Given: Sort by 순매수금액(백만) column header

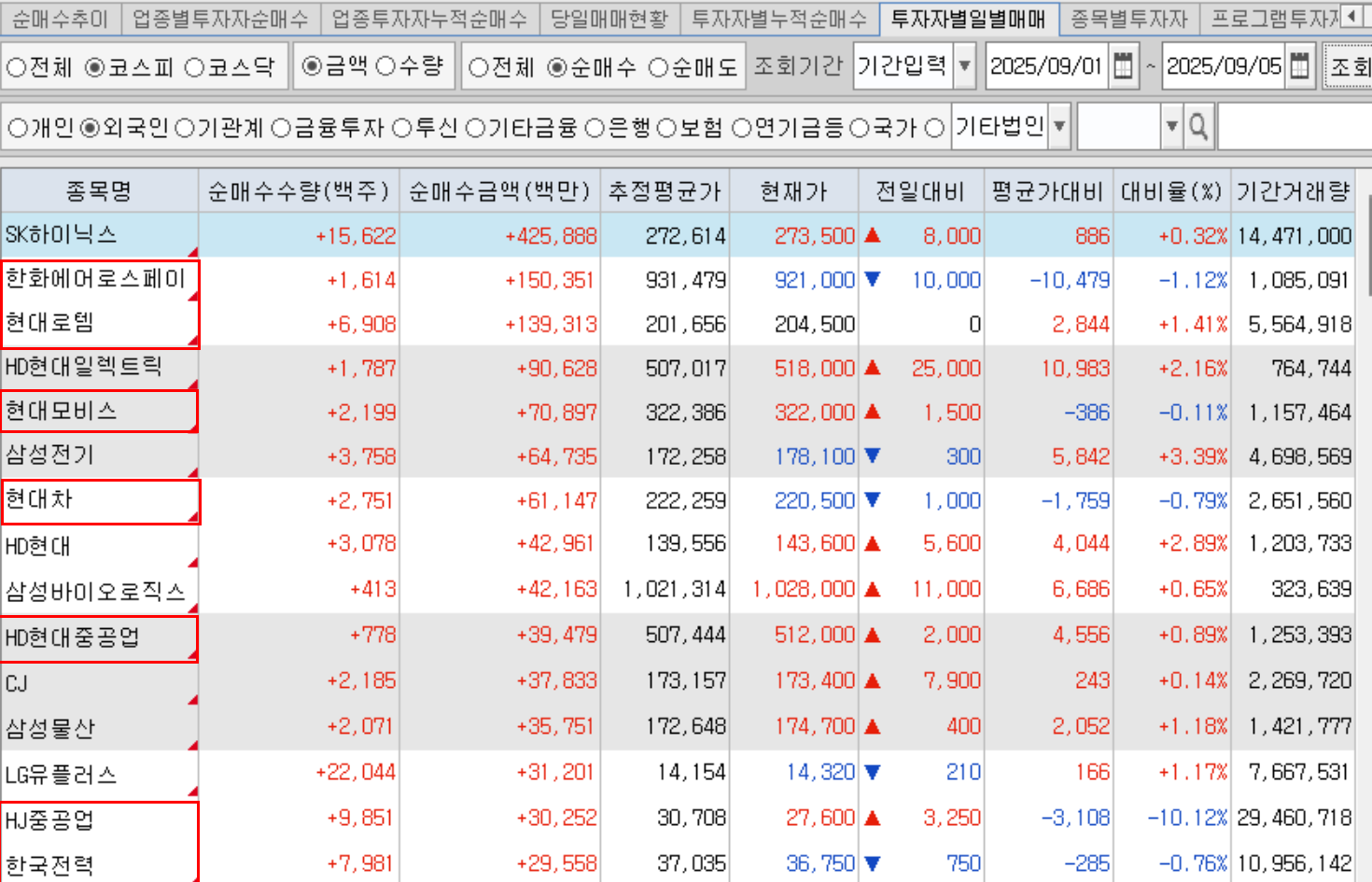Looking at the screenshot, I should click(x=499, y=191).
